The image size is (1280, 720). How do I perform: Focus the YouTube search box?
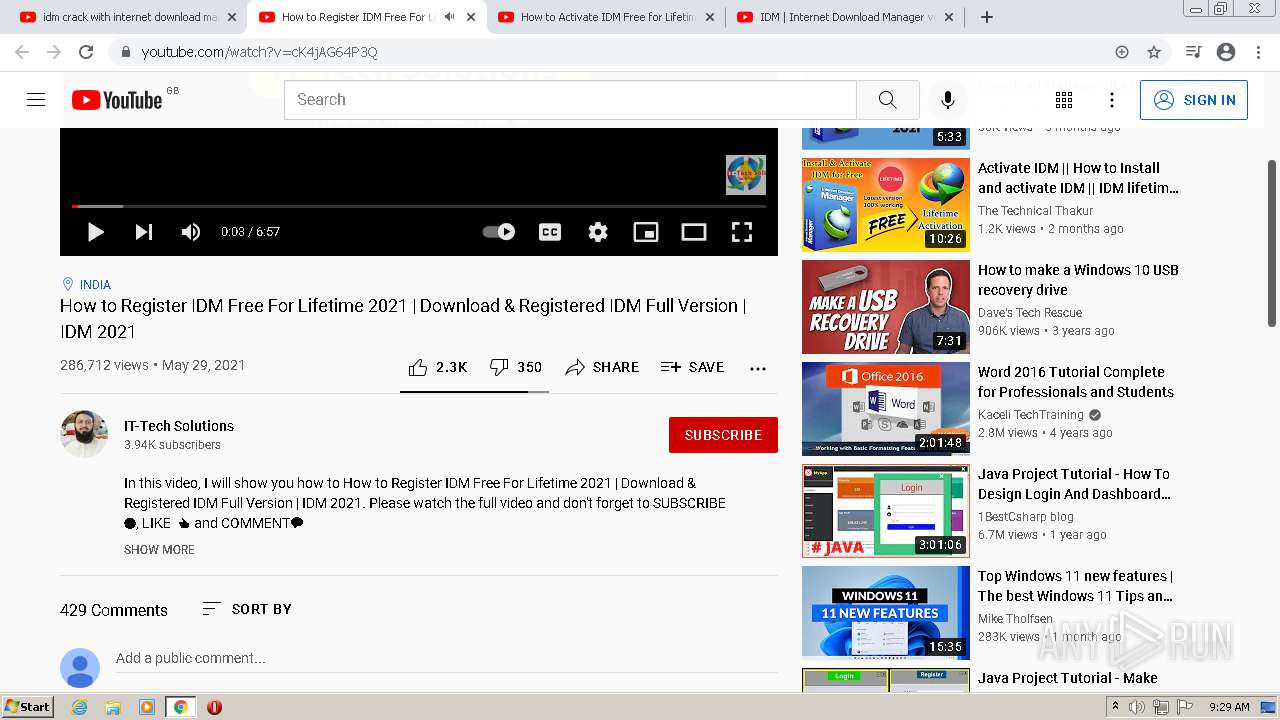coord(570,100)
